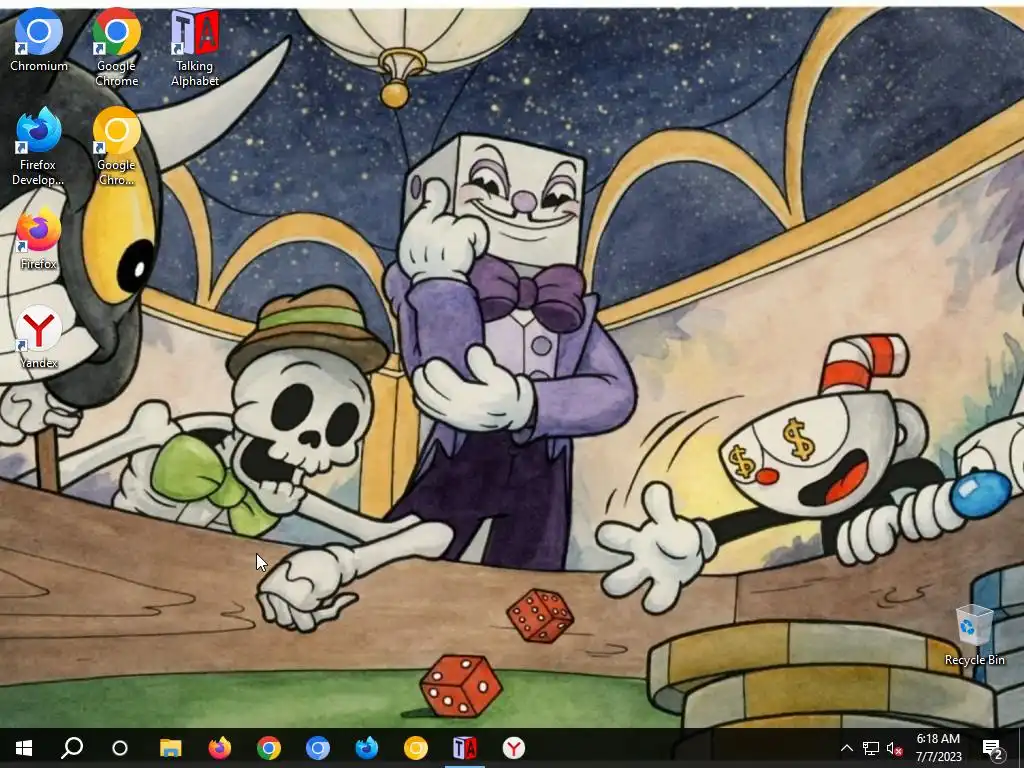Open the network status tray icon
The width and height of the screenshot is (1024, 768).
(x=871, y=748)
